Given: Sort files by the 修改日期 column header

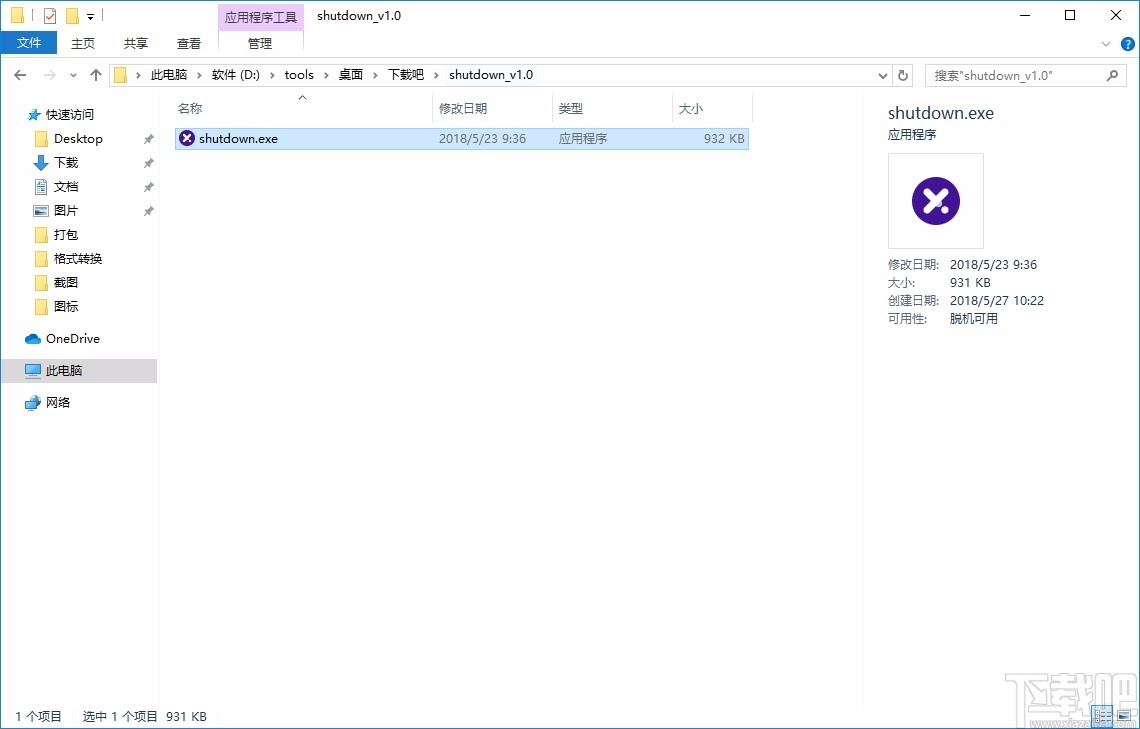Looking at the screenshot, I should click(466, 108).
